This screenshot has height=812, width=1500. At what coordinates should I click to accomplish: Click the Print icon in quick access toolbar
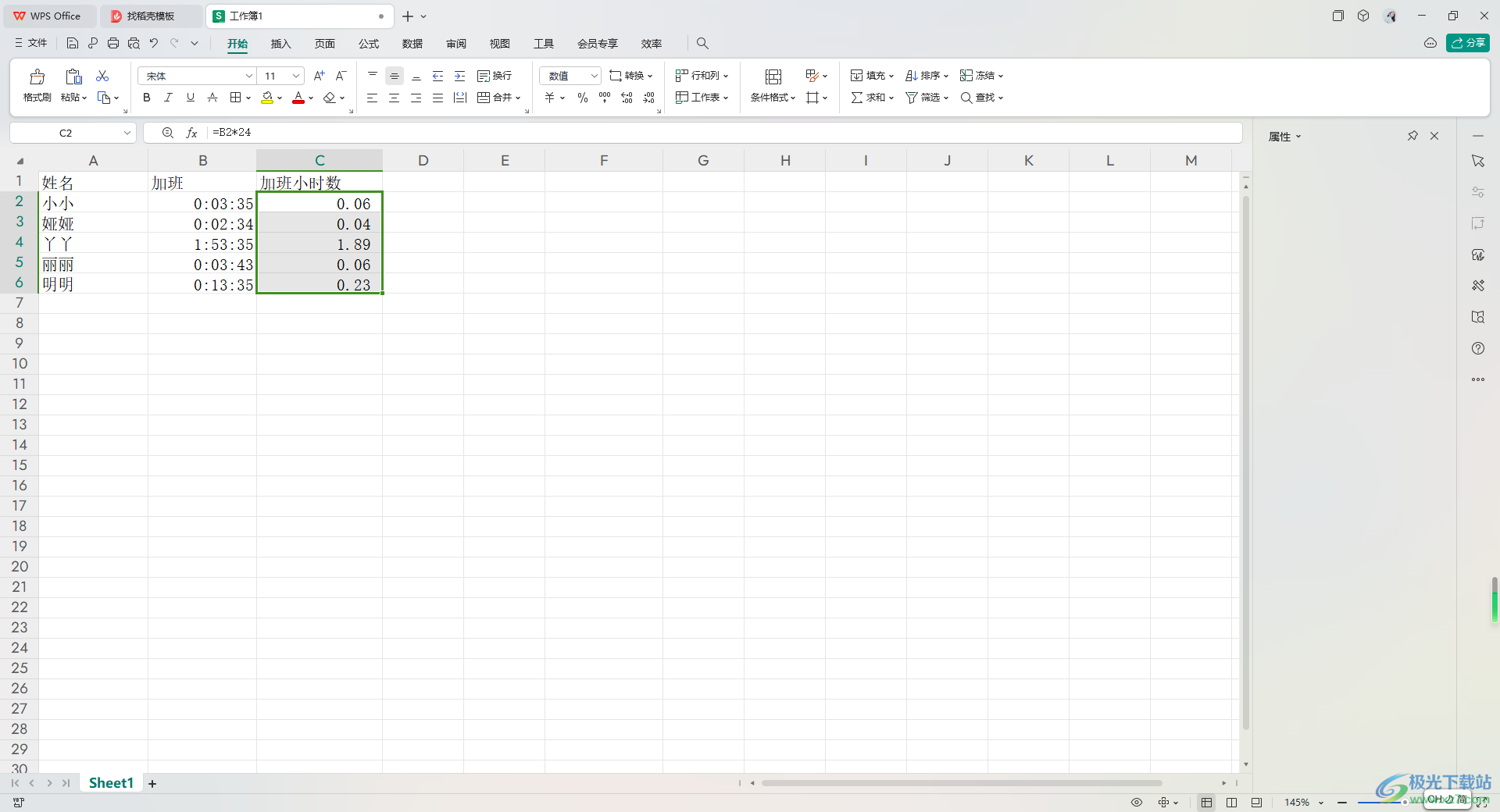coord(113,43)
